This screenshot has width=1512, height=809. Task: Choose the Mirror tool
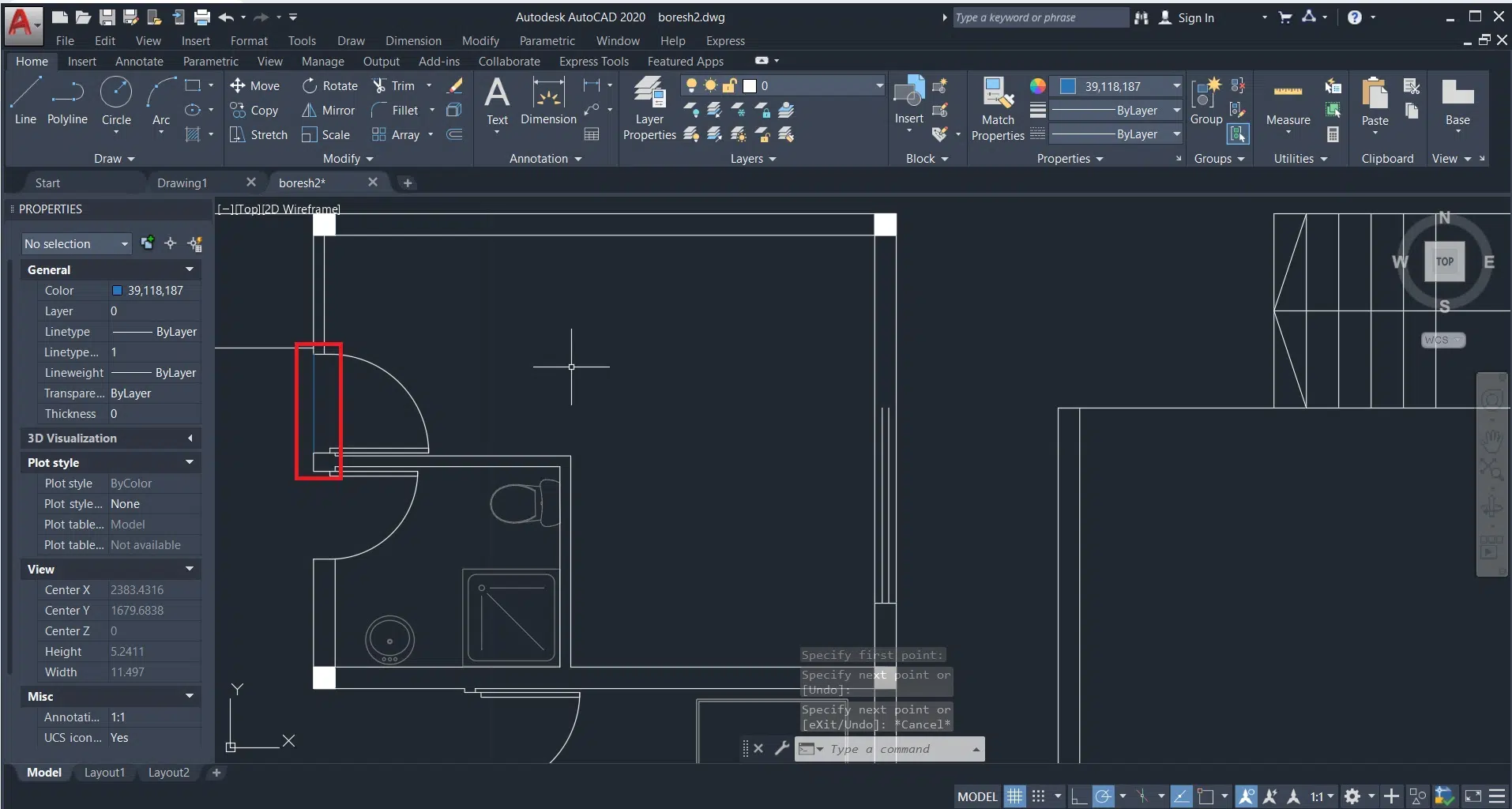pos(329,111)
